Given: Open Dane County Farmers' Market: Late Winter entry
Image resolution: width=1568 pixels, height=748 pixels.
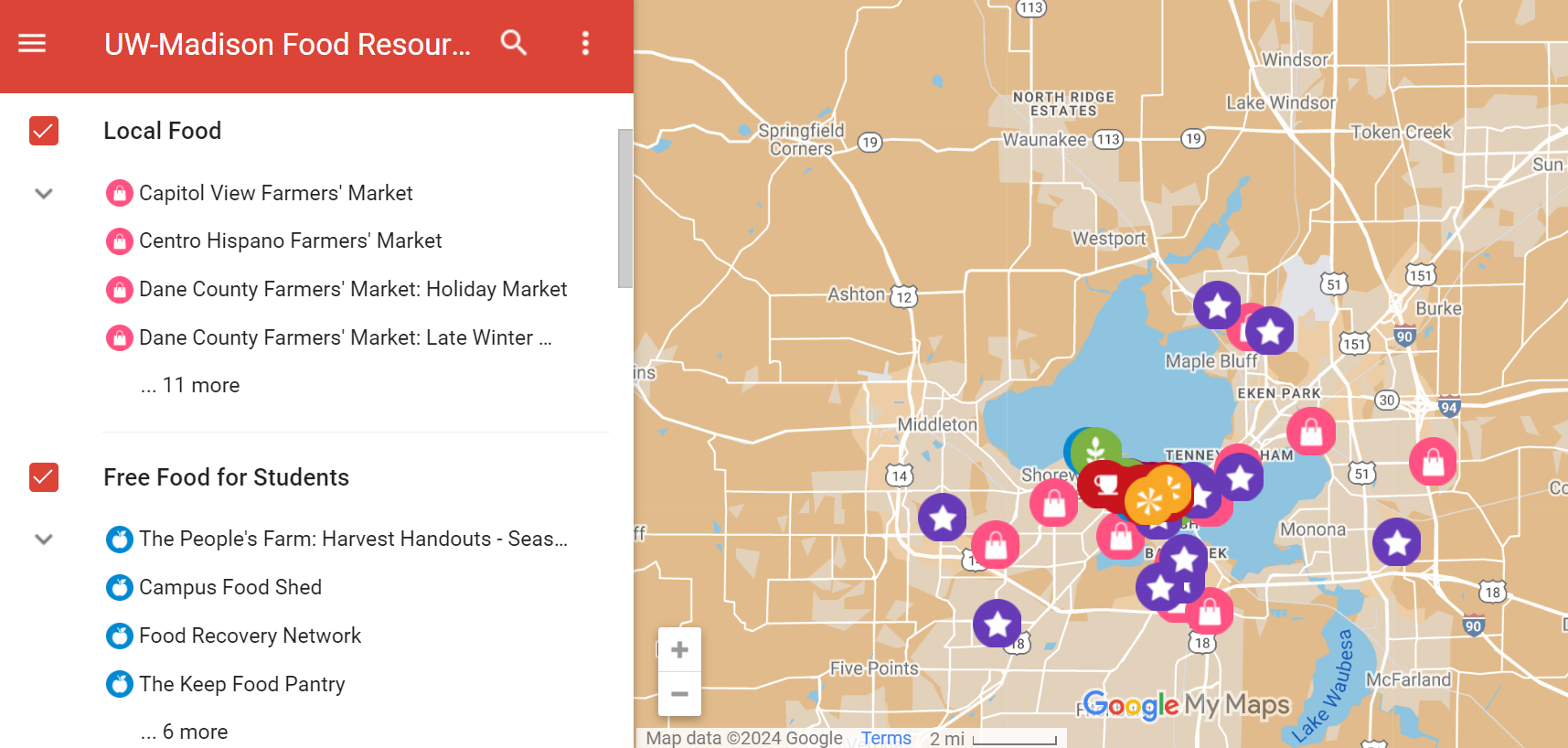Looking at the screenshot, I should click(346, 337).
